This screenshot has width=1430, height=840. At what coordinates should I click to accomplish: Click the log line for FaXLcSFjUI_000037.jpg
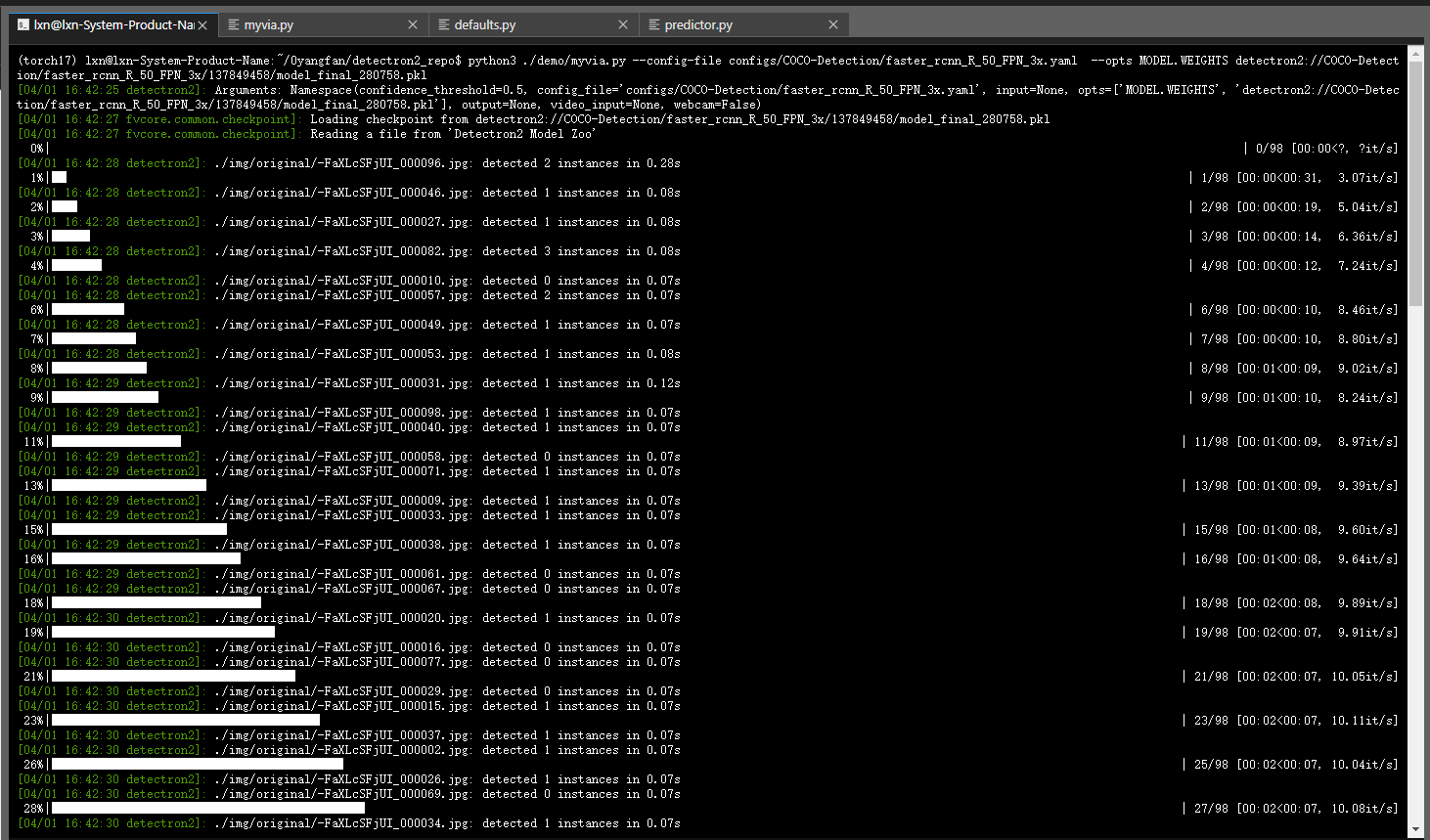349,735
